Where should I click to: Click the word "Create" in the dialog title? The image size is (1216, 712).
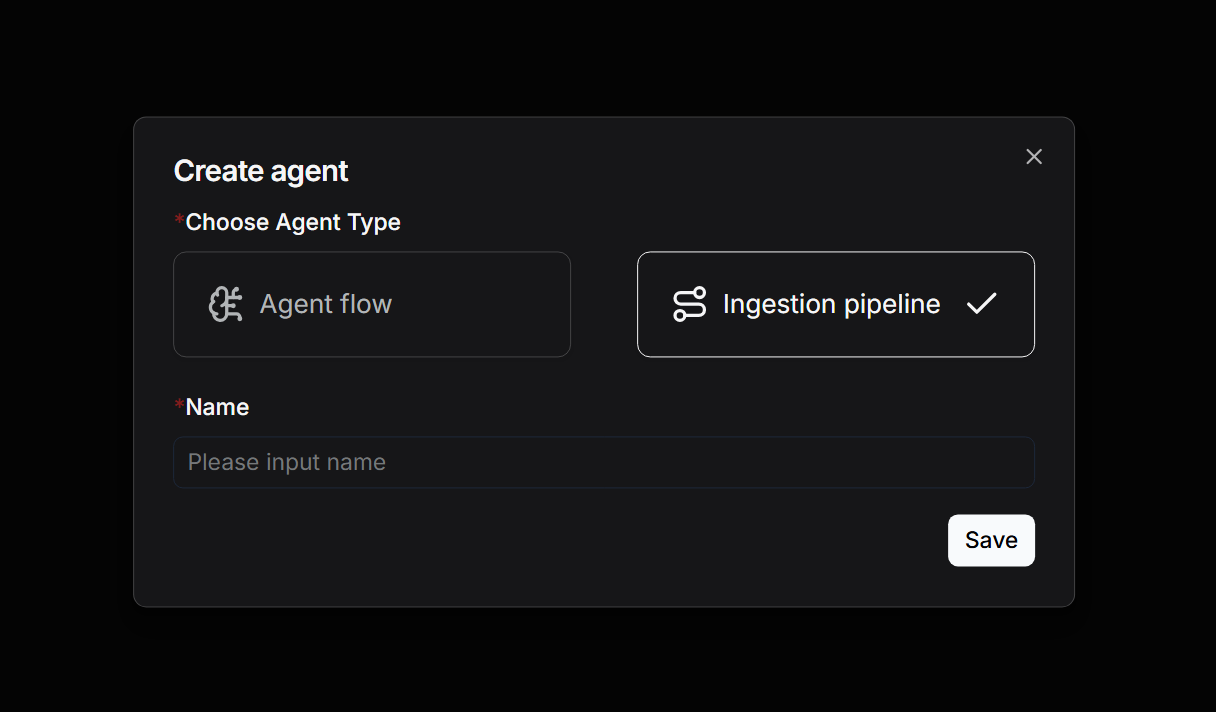tap(217, 171)
